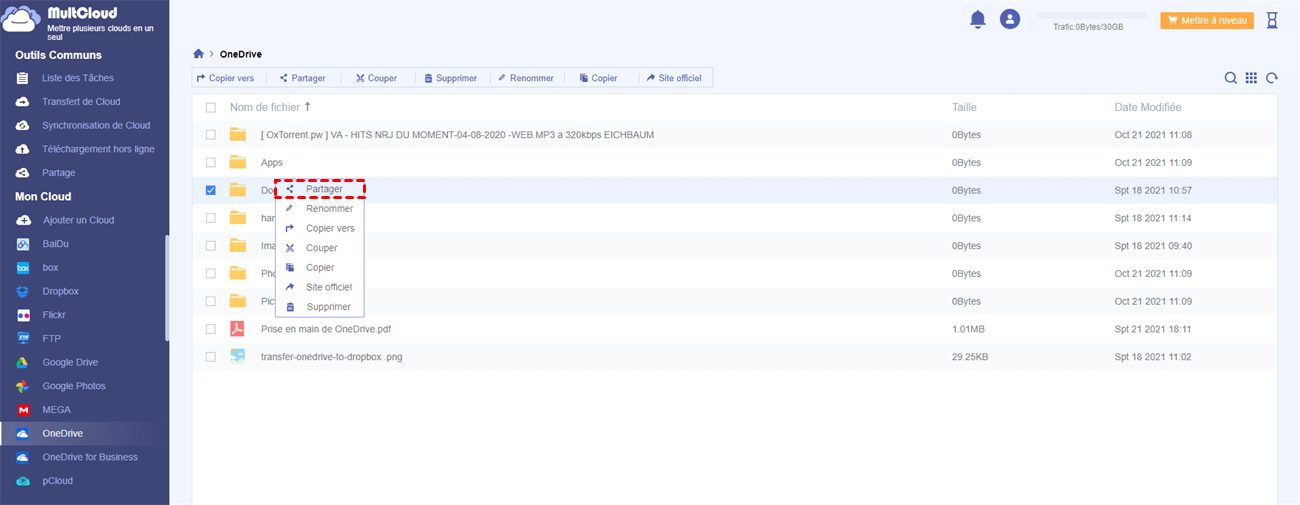Click the Mettre à niveau button
The image size is (1300, 505).
coord(1207,20)
